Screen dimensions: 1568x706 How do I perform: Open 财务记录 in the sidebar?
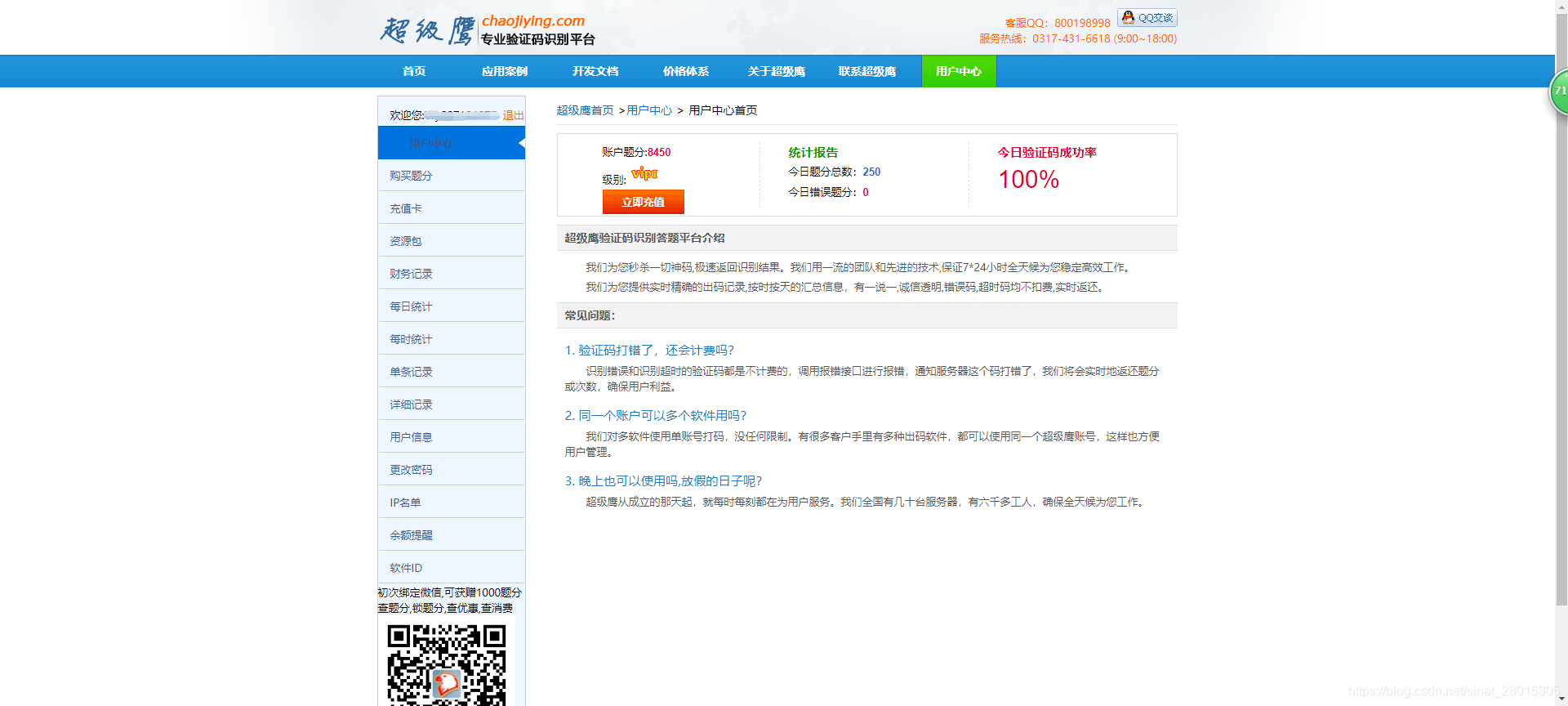[x=452, y=274]
